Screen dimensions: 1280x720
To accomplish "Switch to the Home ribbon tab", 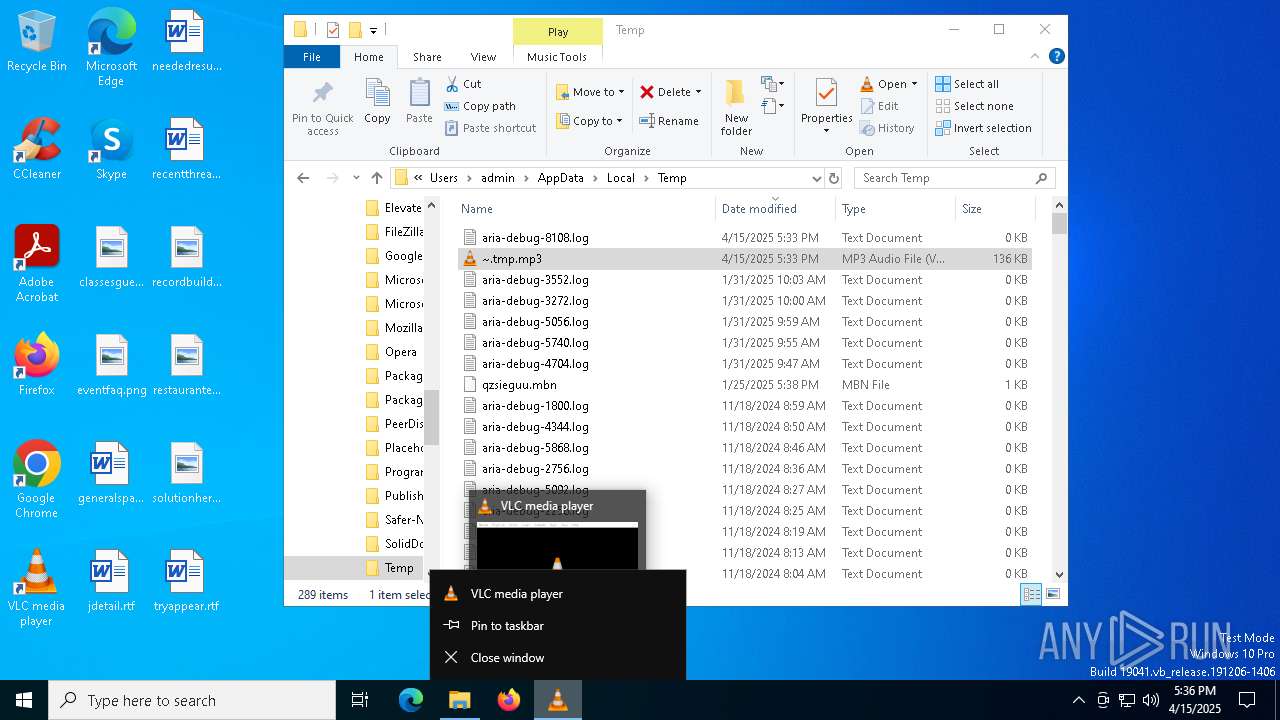I will tap(368, 57).
